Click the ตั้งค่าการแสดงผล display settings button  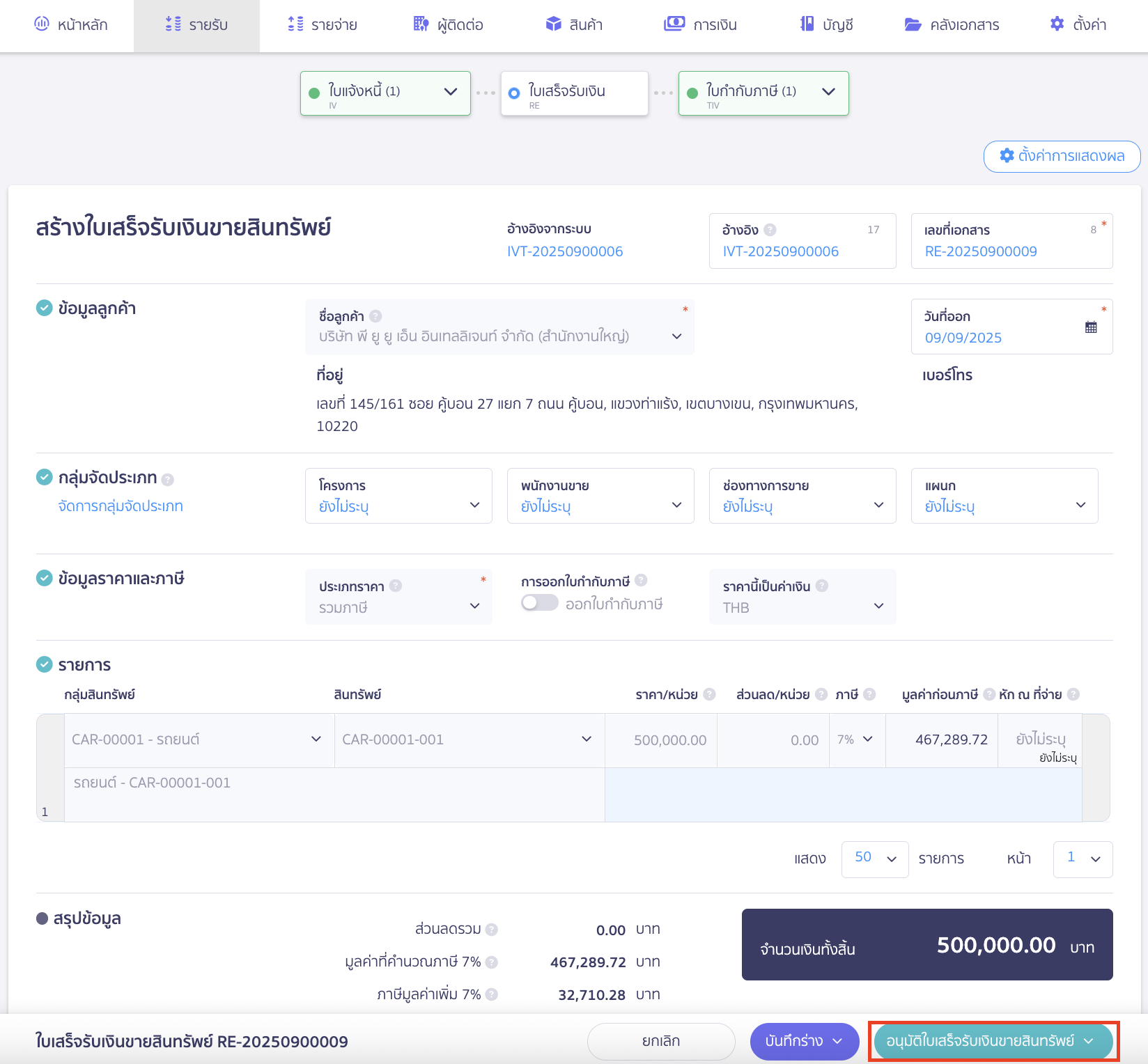(1062, 156)
